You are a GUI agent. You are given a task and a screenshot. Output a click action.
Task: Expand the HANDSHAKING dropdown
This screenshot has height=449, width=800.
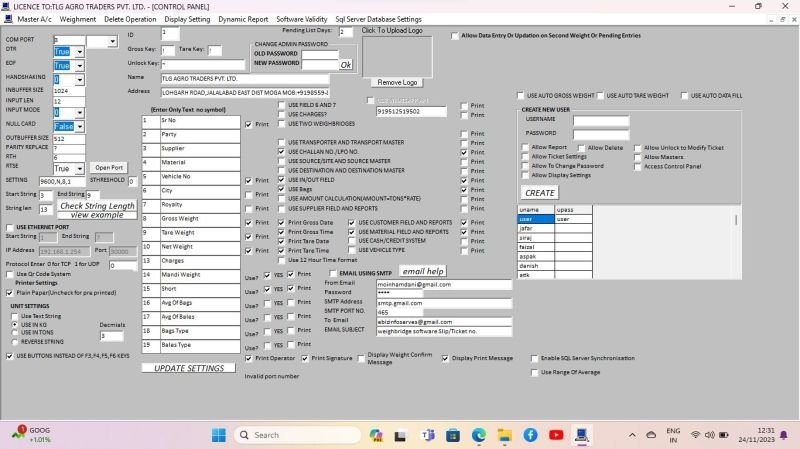(x=80, y=80)
